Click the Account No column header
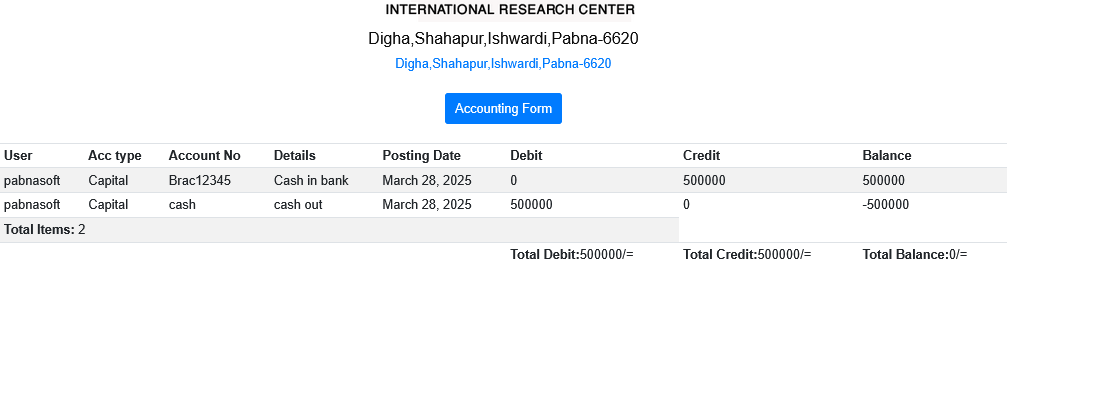Screen dimensions: 1096x400 [x=204, y=155]
